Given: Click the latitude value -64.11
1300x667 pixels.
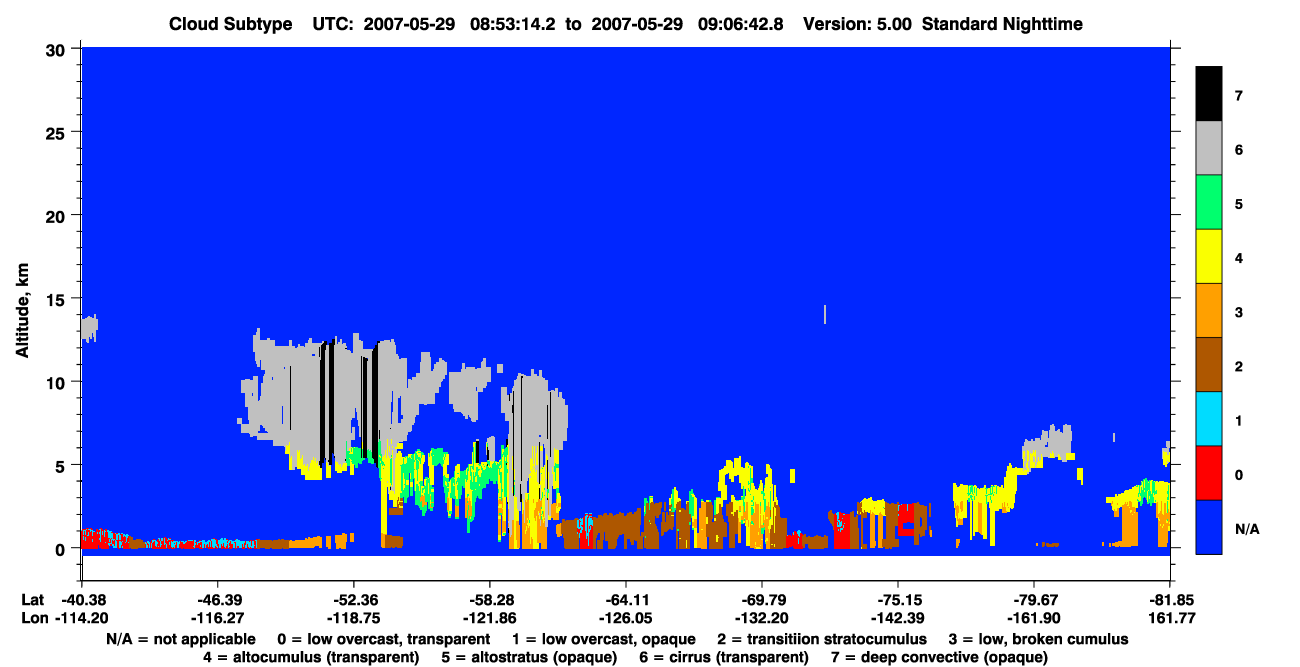Looking at the screenshot, I should (x=625, y=600).
